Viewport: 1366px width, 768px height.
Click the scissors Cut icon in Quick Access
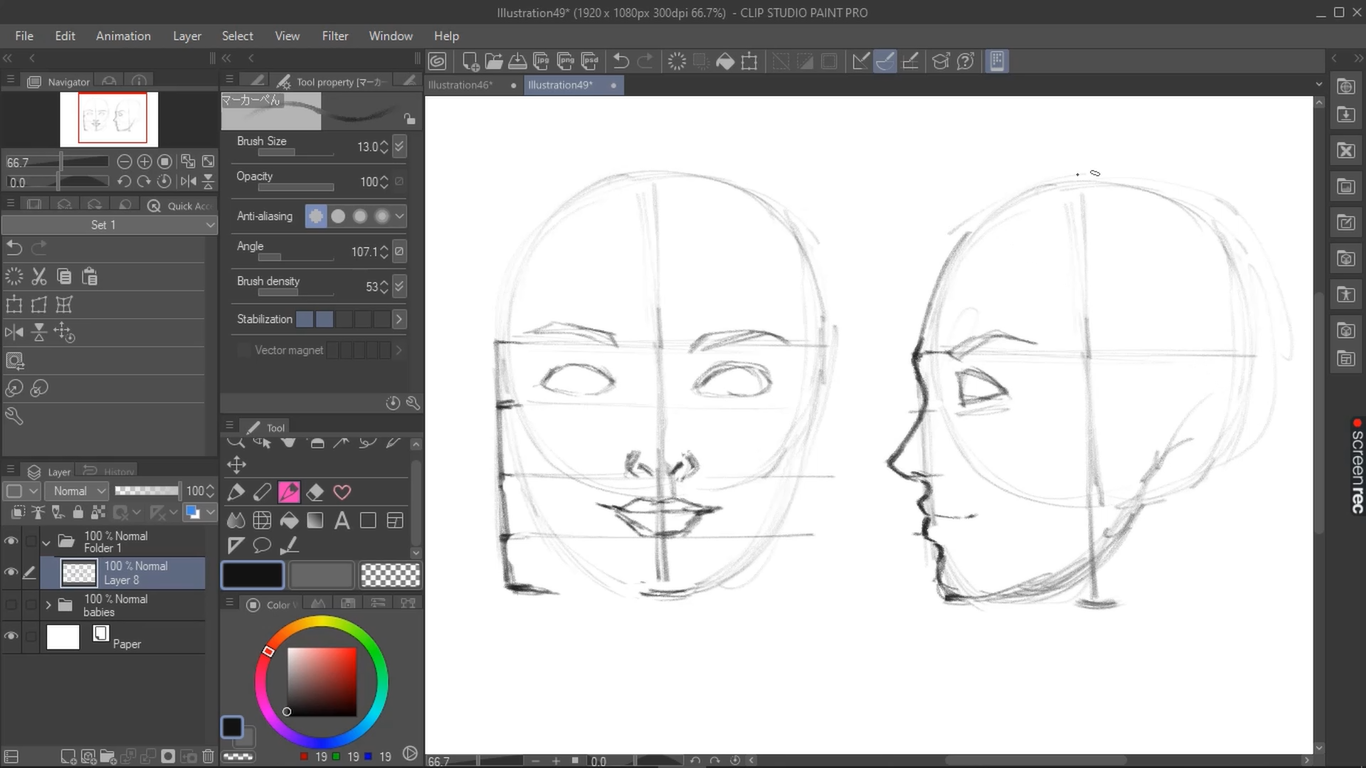[x=39, y=277]
